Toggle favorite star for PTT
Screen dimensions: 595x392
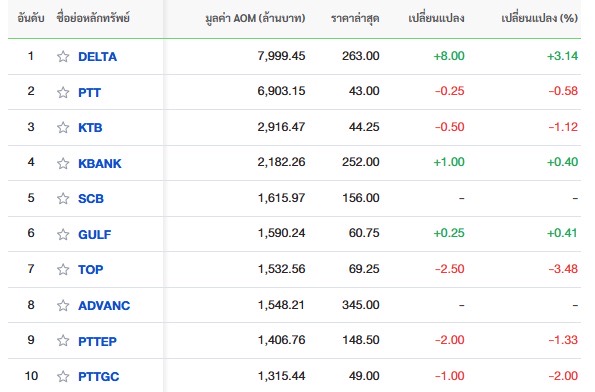63,92
